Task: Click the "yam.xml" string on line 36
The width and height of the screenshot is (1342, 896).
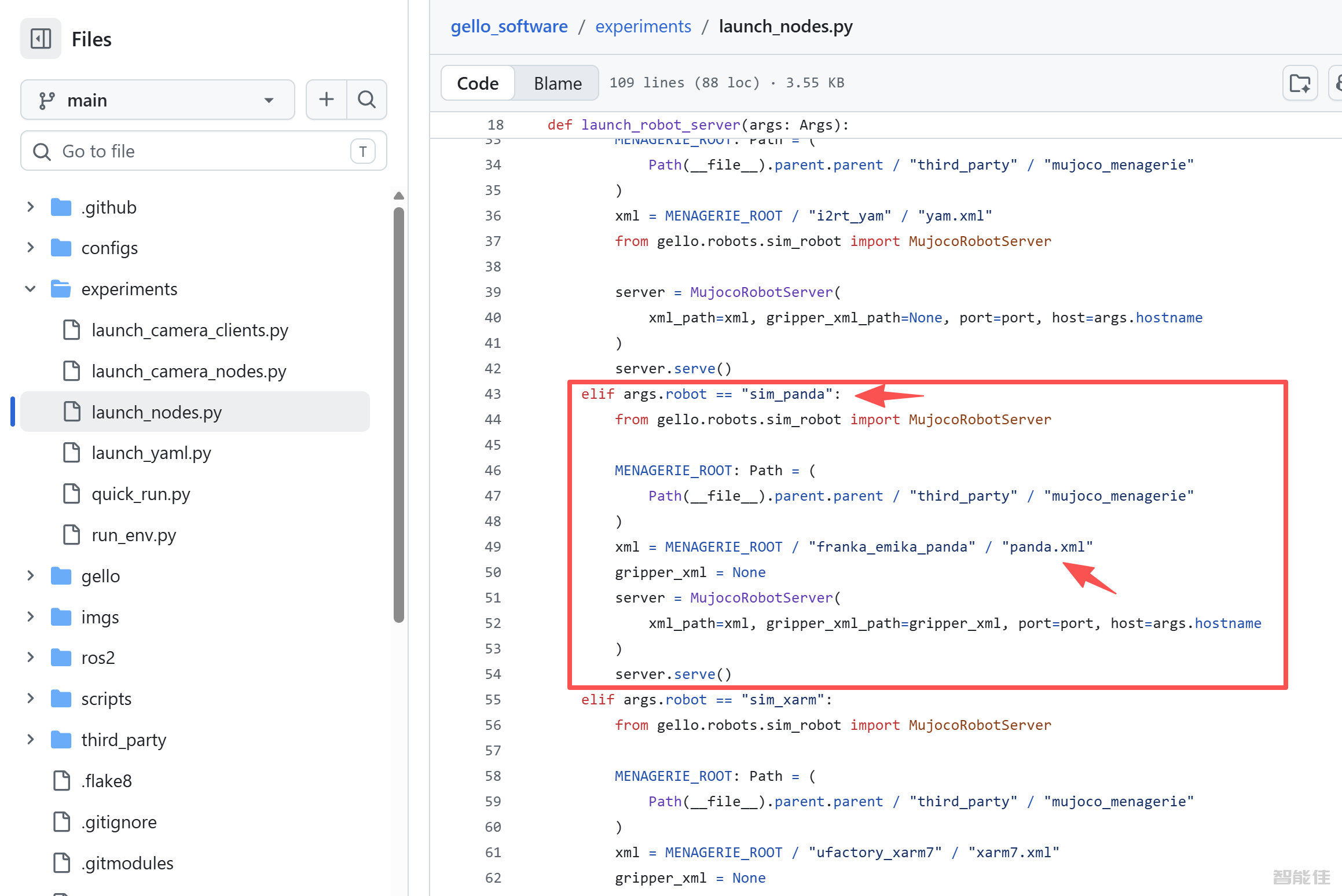Action: tap(955, 216)
